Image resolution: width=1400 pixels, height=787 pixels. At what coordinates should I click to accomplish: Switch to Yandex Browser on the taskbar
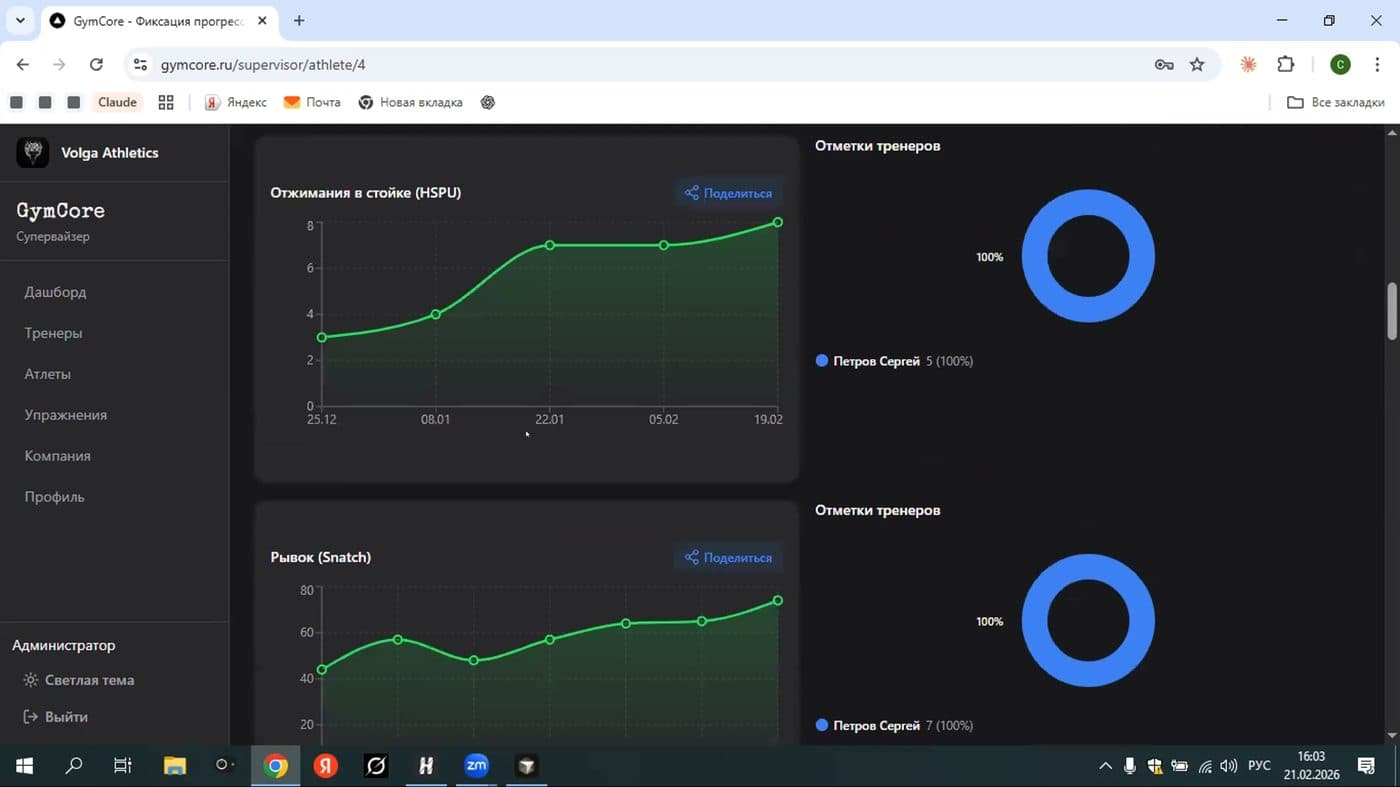coord(326,766)
